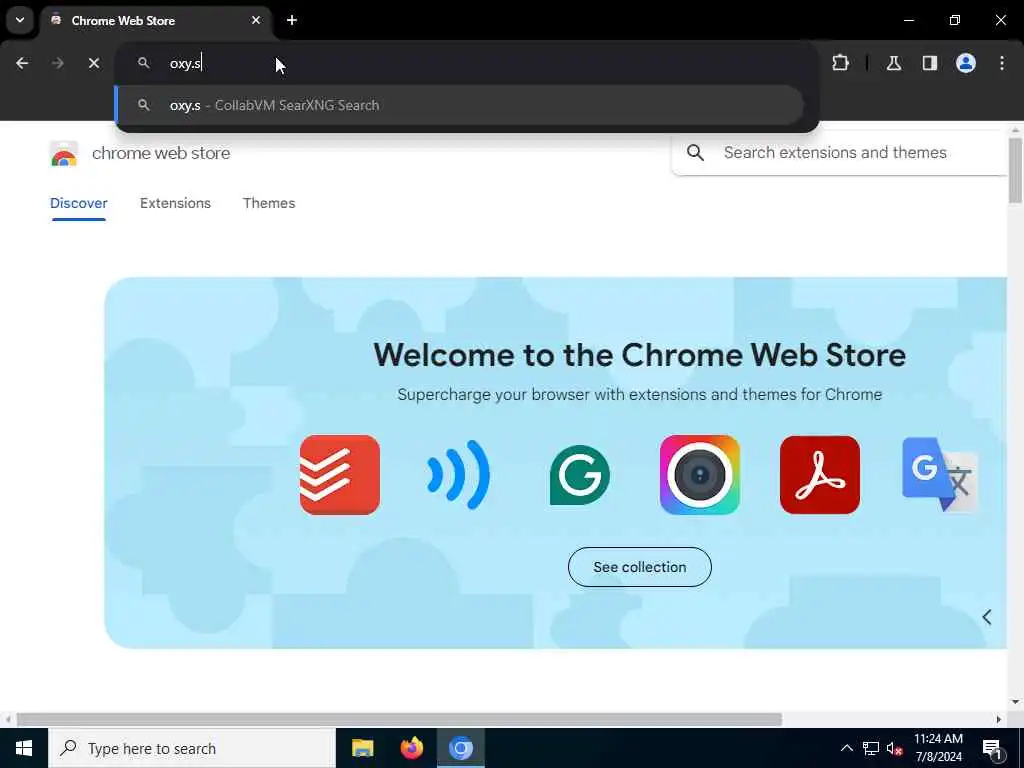The height and width of the screenshot is (768, 1024).
Task: Click the Chromium taskbar icon
Action: pyautogui.click(x=460, y=748)
